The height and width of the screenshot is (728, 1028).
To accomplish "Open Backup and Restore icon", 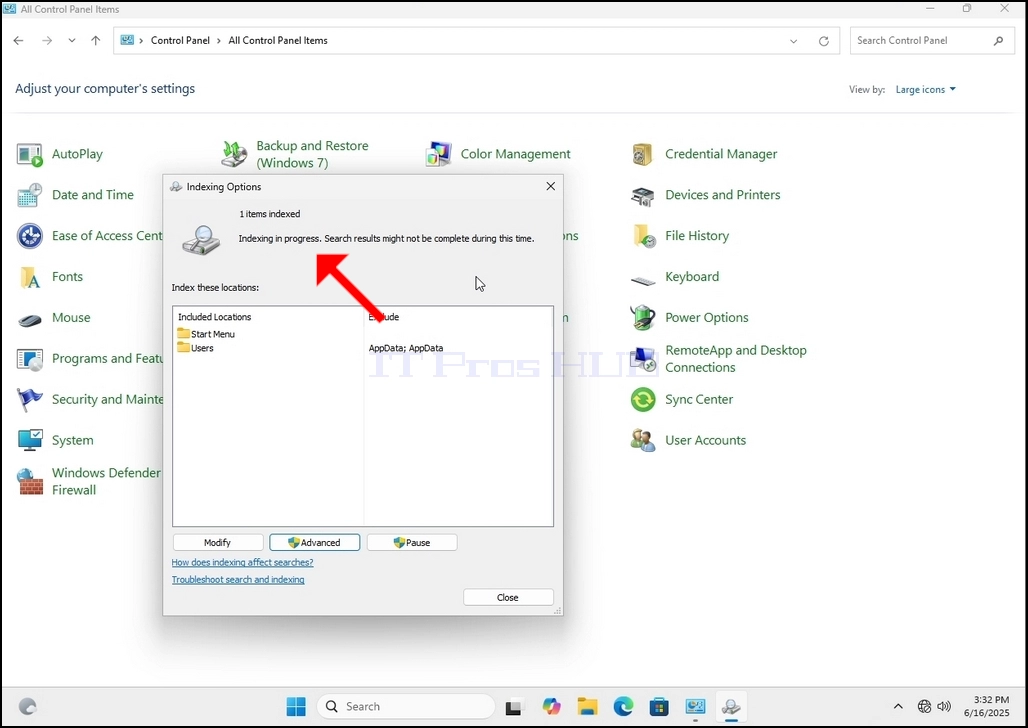I will [x=234, y=155].
